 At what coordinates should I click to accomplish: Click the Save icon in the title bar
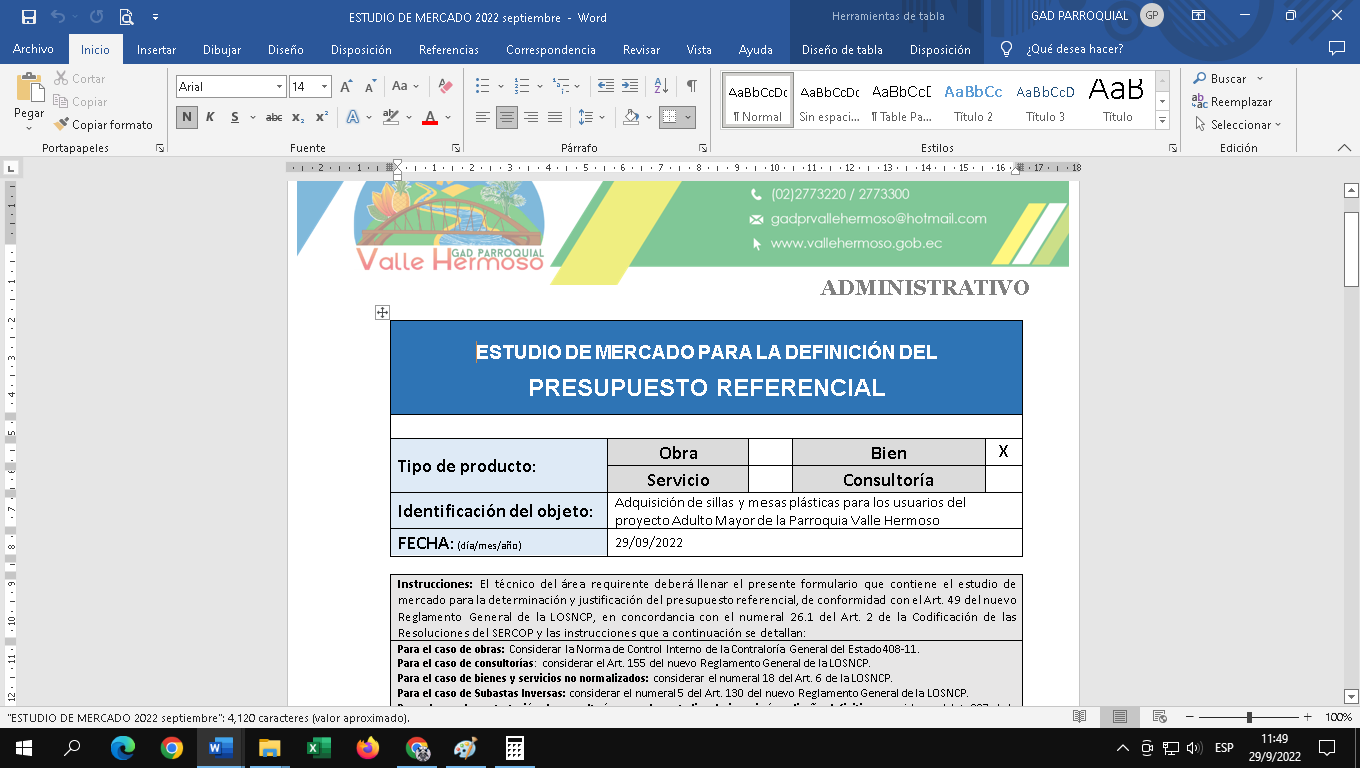tap(28, 17)
